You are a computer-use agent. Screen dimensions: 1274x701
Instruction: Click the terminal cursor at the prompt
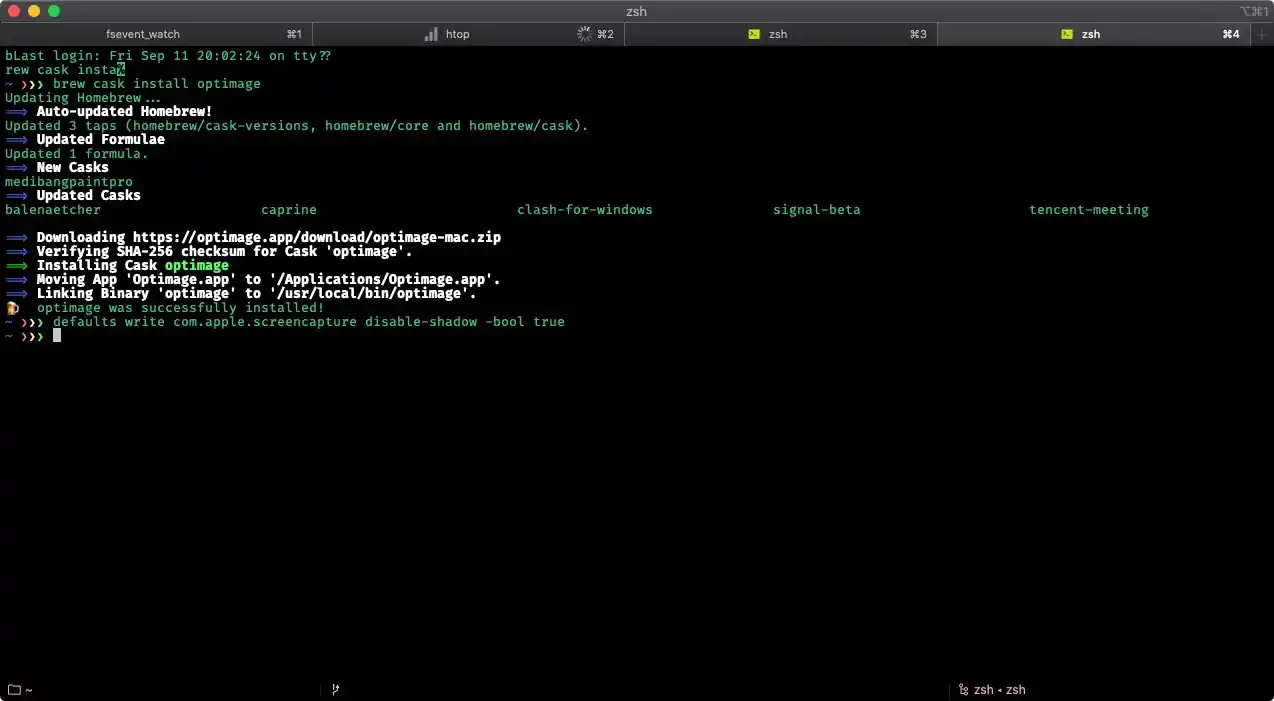click(x=57, y=336)
